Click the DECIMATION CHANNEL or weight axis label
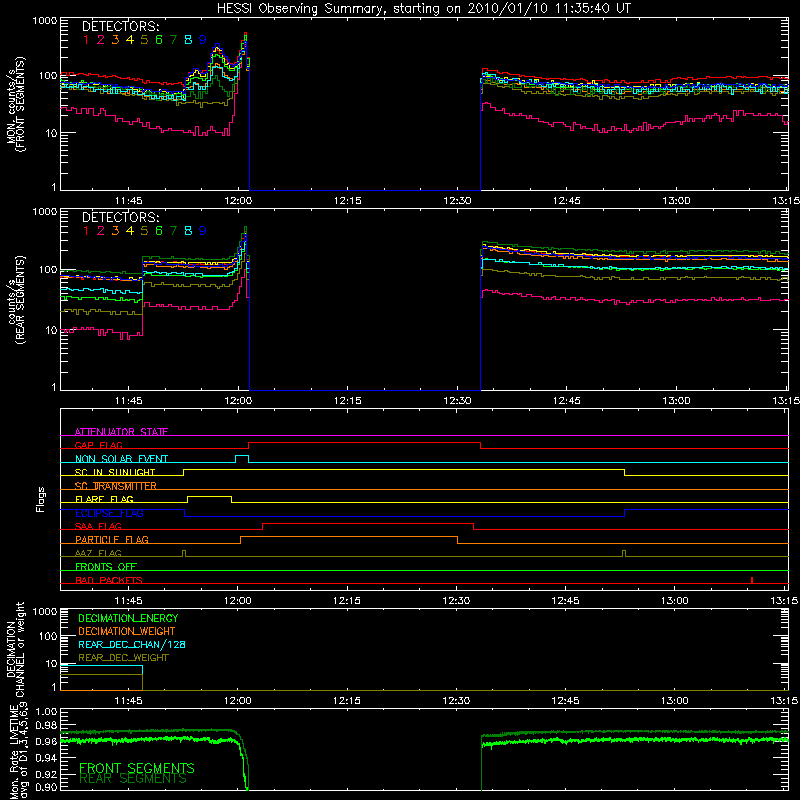 pyautogui.click(x=15, y=649)
